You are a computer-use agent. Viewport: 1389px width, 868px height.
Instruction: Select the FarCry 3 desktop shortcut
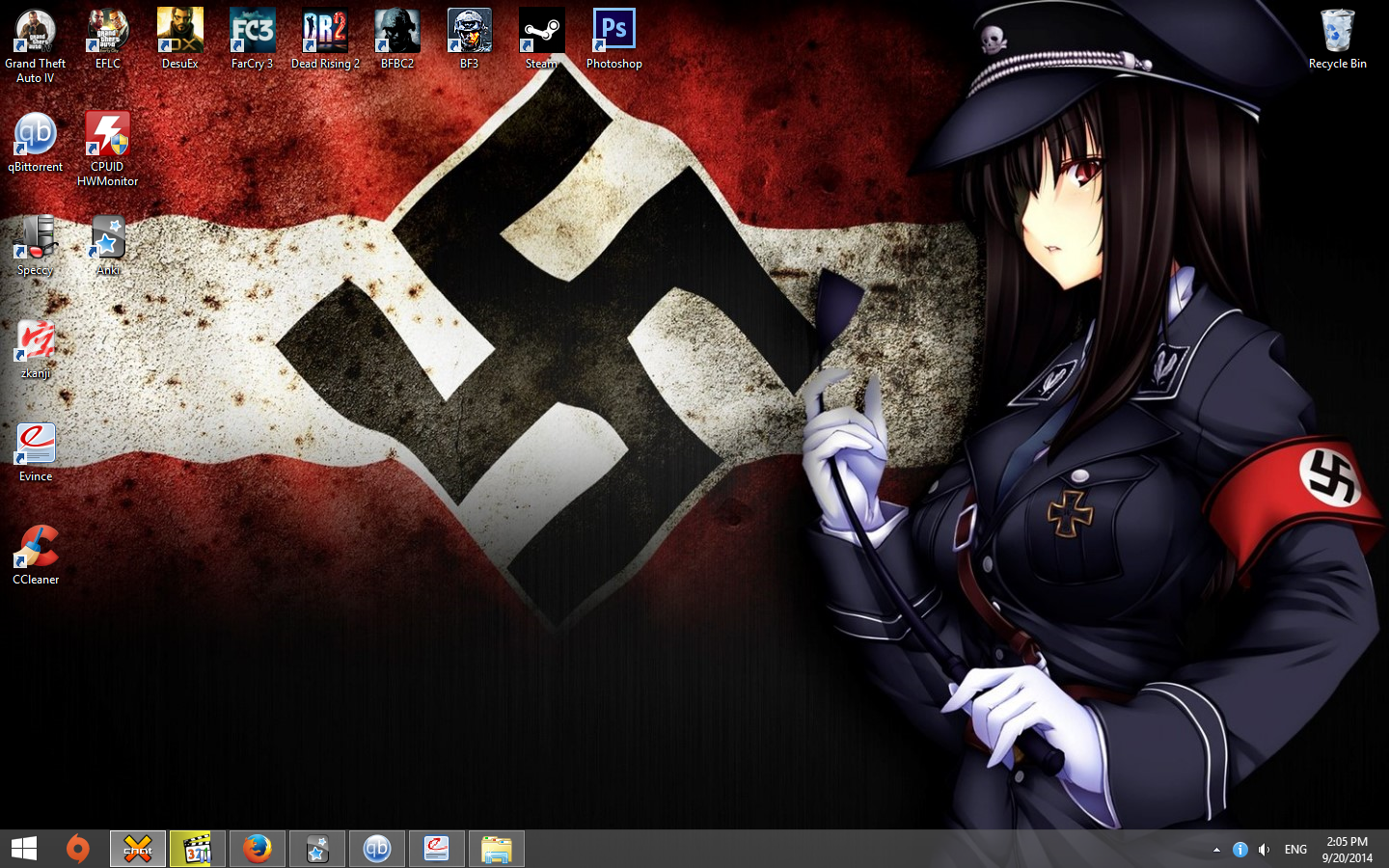252,40
